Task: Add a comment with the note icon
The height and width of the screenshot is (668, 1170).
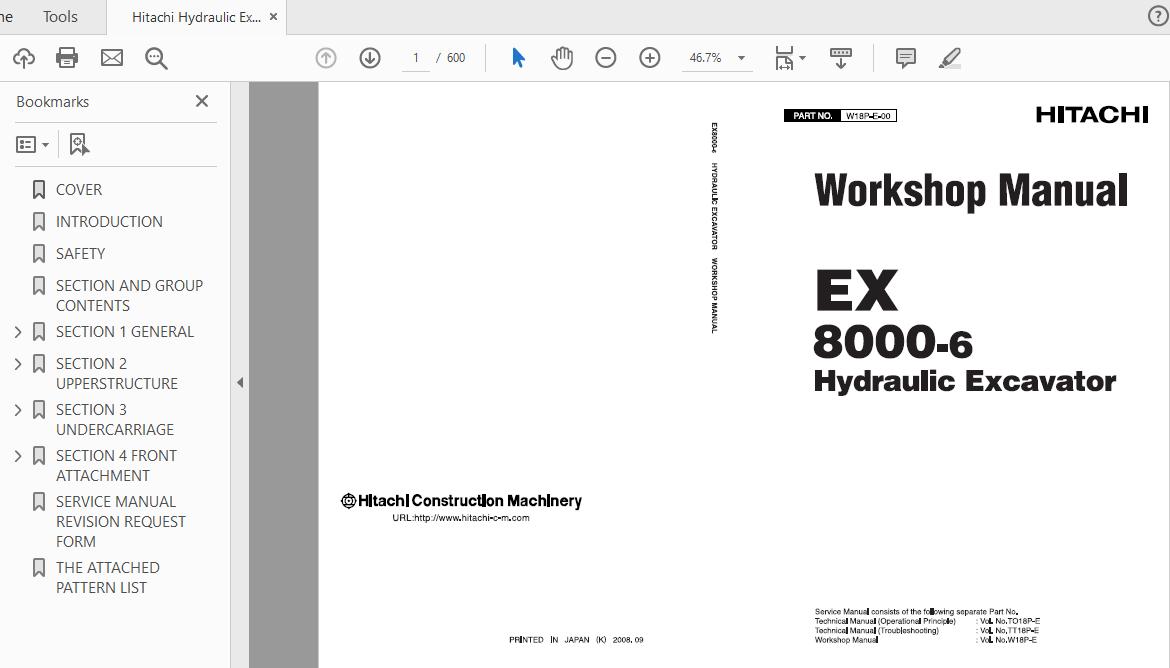Action: 906,57
